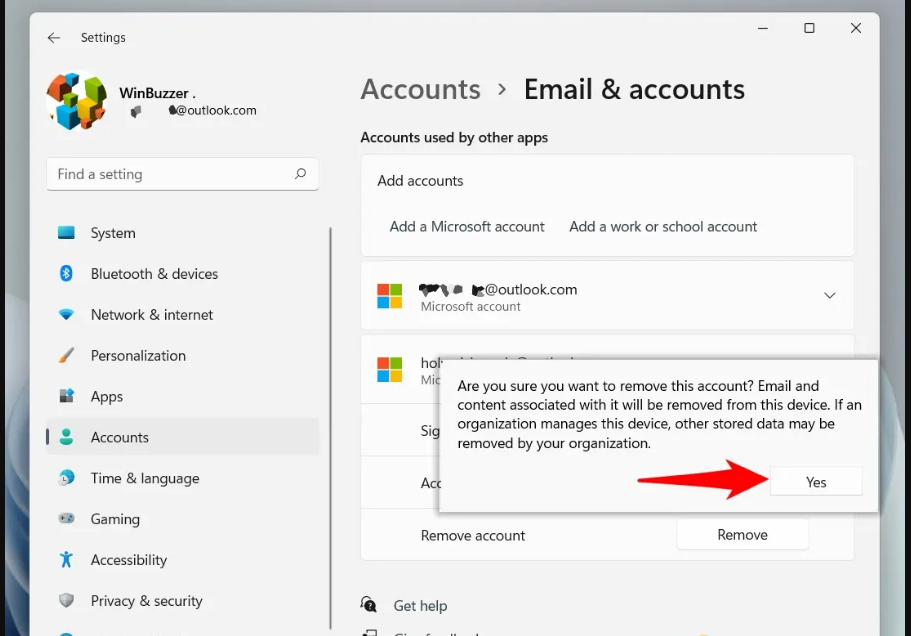Open Personalization settings

182,355
